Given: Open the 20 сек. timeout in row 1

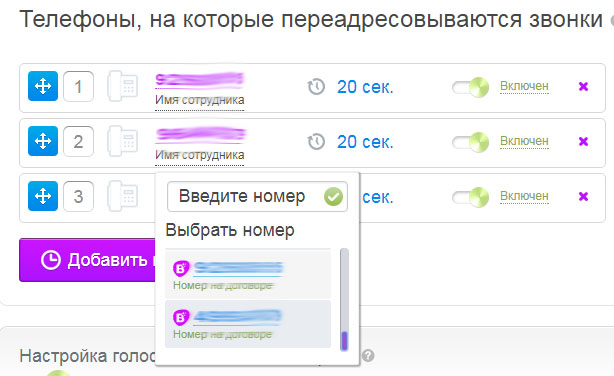Looking at the screenshot, I should 365,87.
